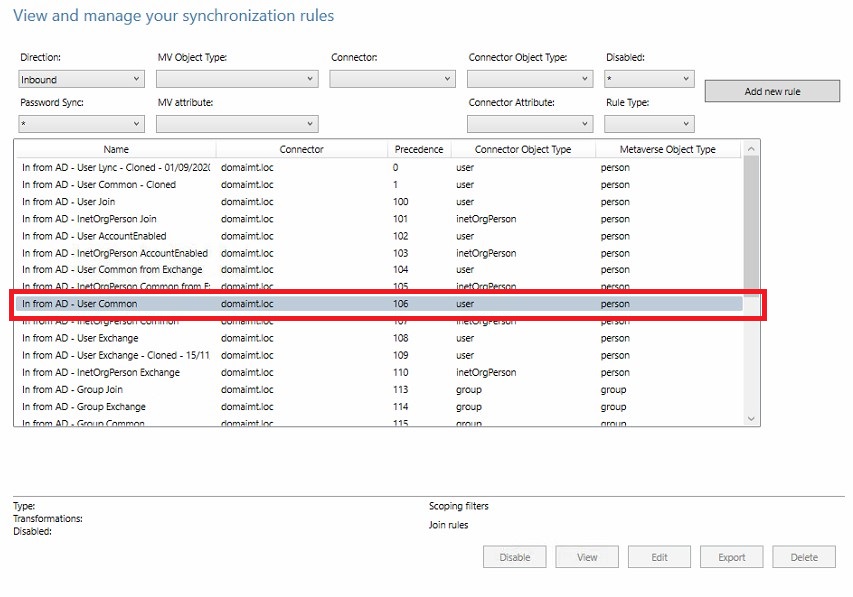Open the Disabled filter dropdown
This screenshot has width=853, height=597.
click(x=648, y=79)
